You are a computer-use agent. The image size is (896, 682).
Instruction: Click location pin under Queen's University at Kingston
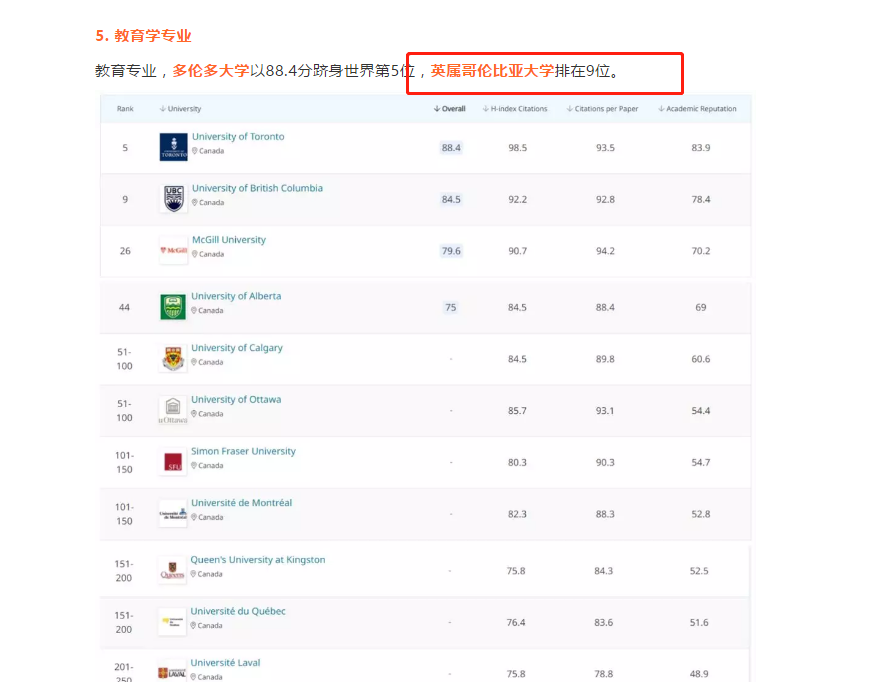point(194,574)
